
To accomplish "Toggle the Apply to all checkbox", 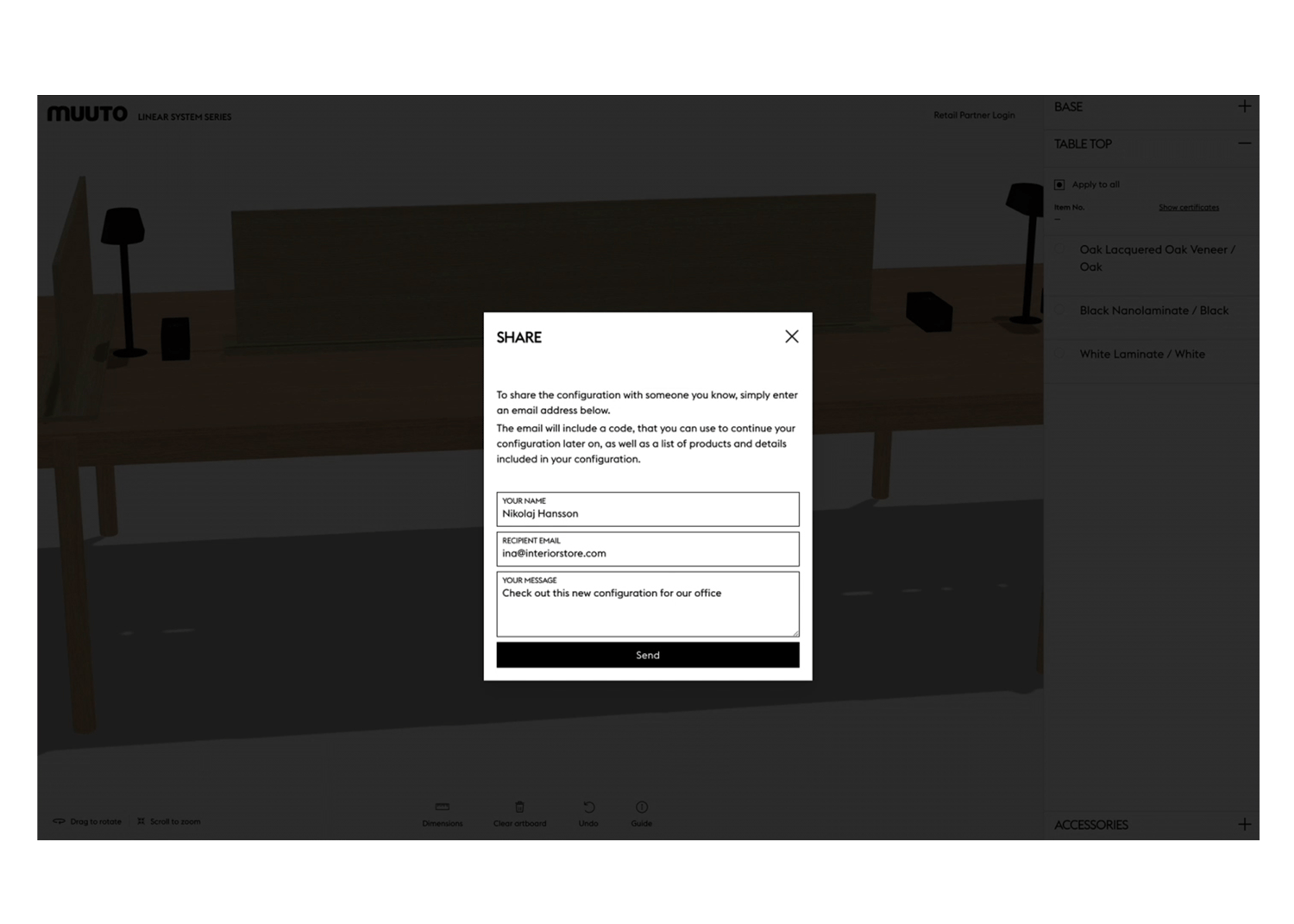I will (1059, 185).
